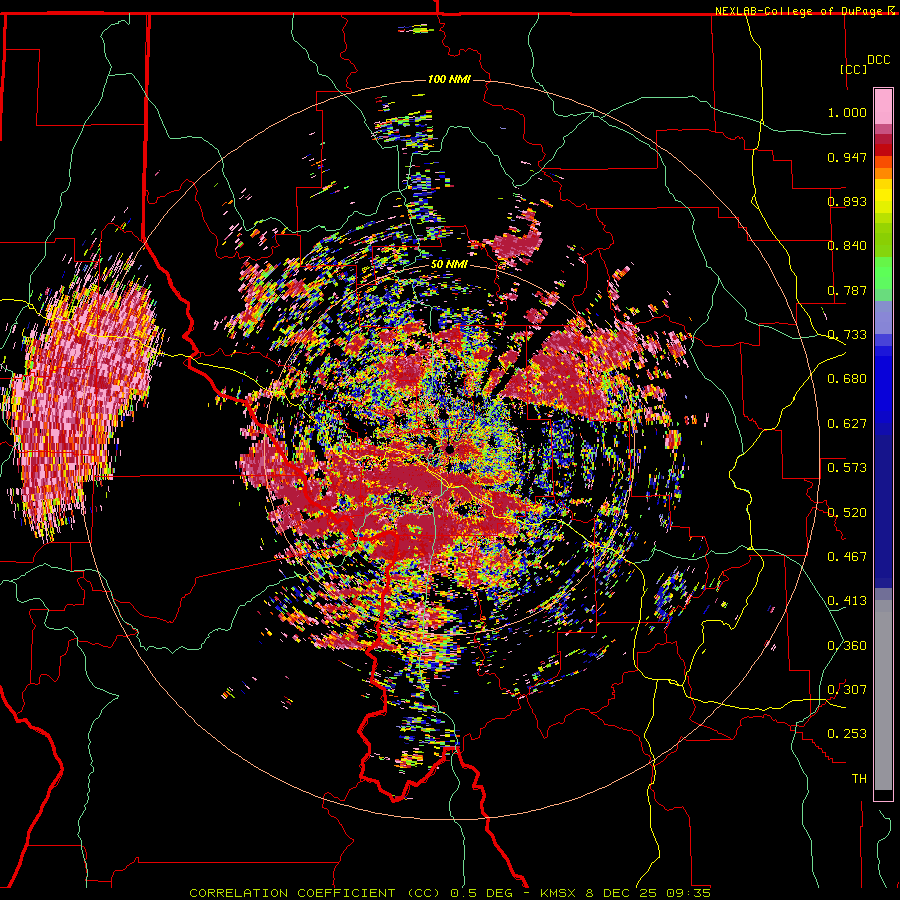Select the 0.253 scale value
The height and width of the screenshot is (900, 900).
tap(847, 734)
